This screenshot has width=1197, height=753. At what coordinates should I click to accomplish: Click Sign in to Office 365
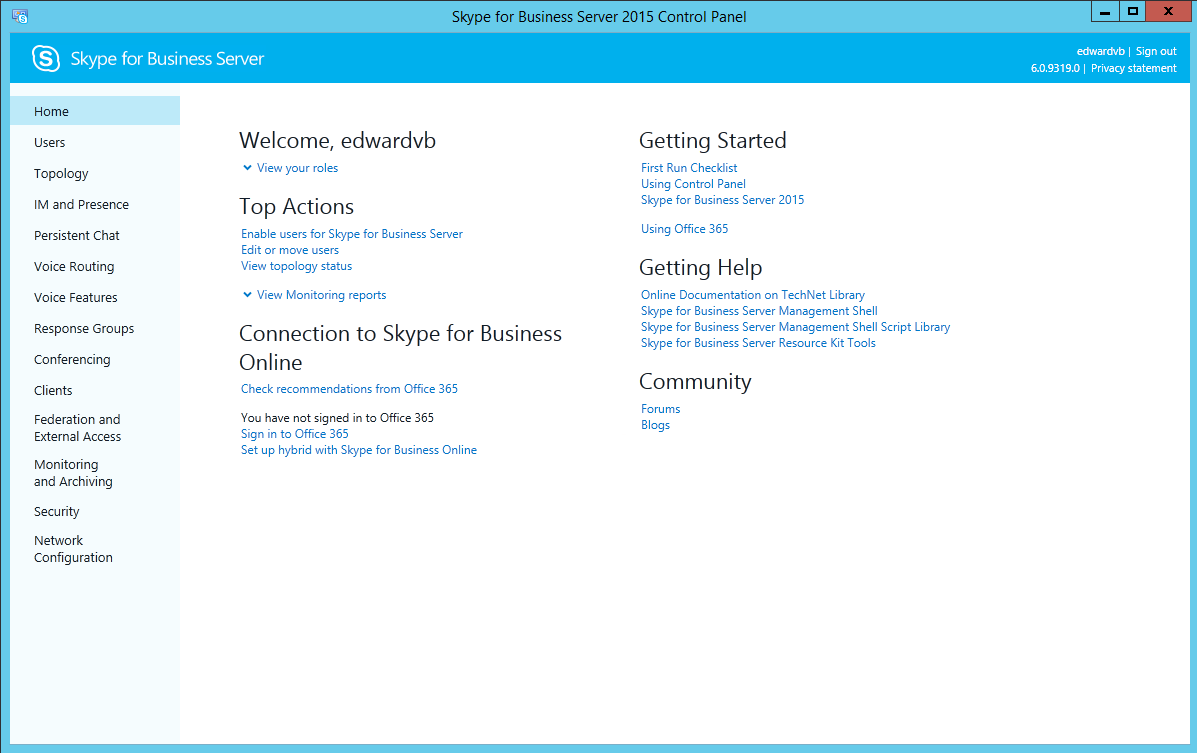coord(295,434)
